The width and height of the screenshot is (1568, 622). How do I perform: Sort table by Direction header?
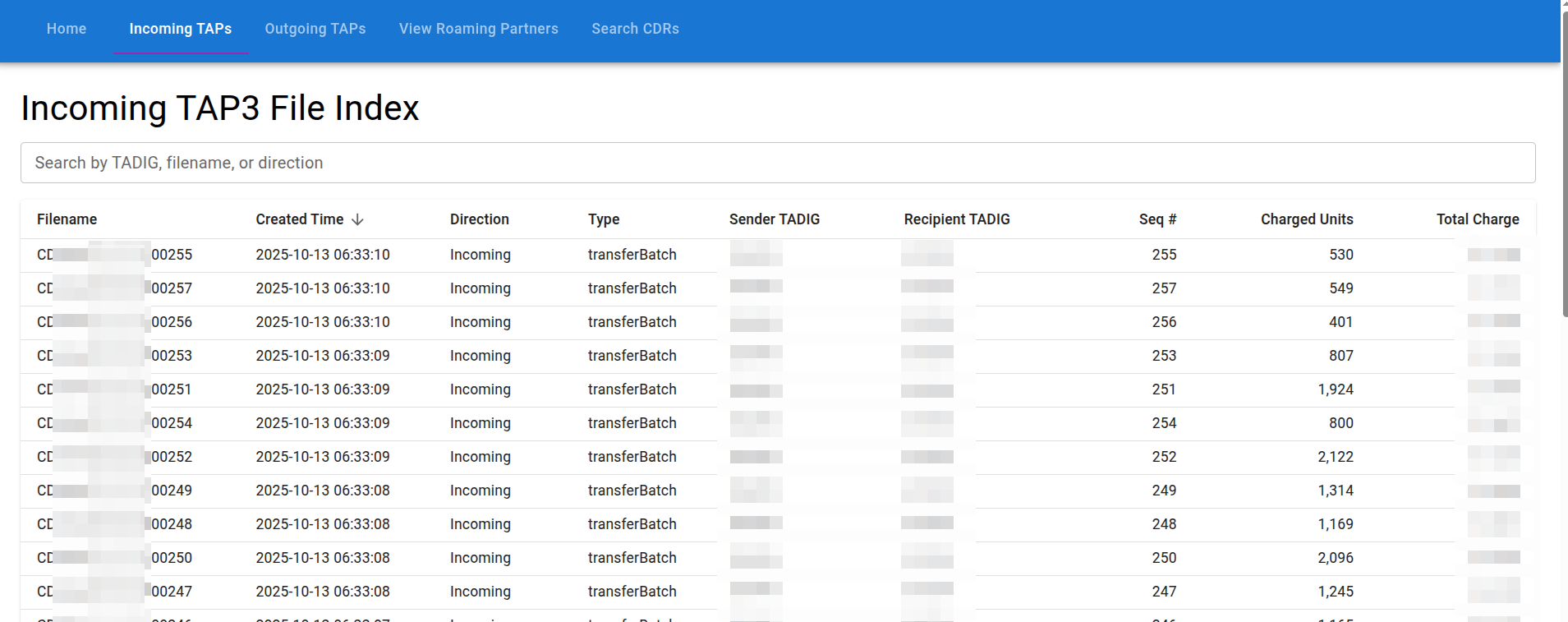(479, 219)
